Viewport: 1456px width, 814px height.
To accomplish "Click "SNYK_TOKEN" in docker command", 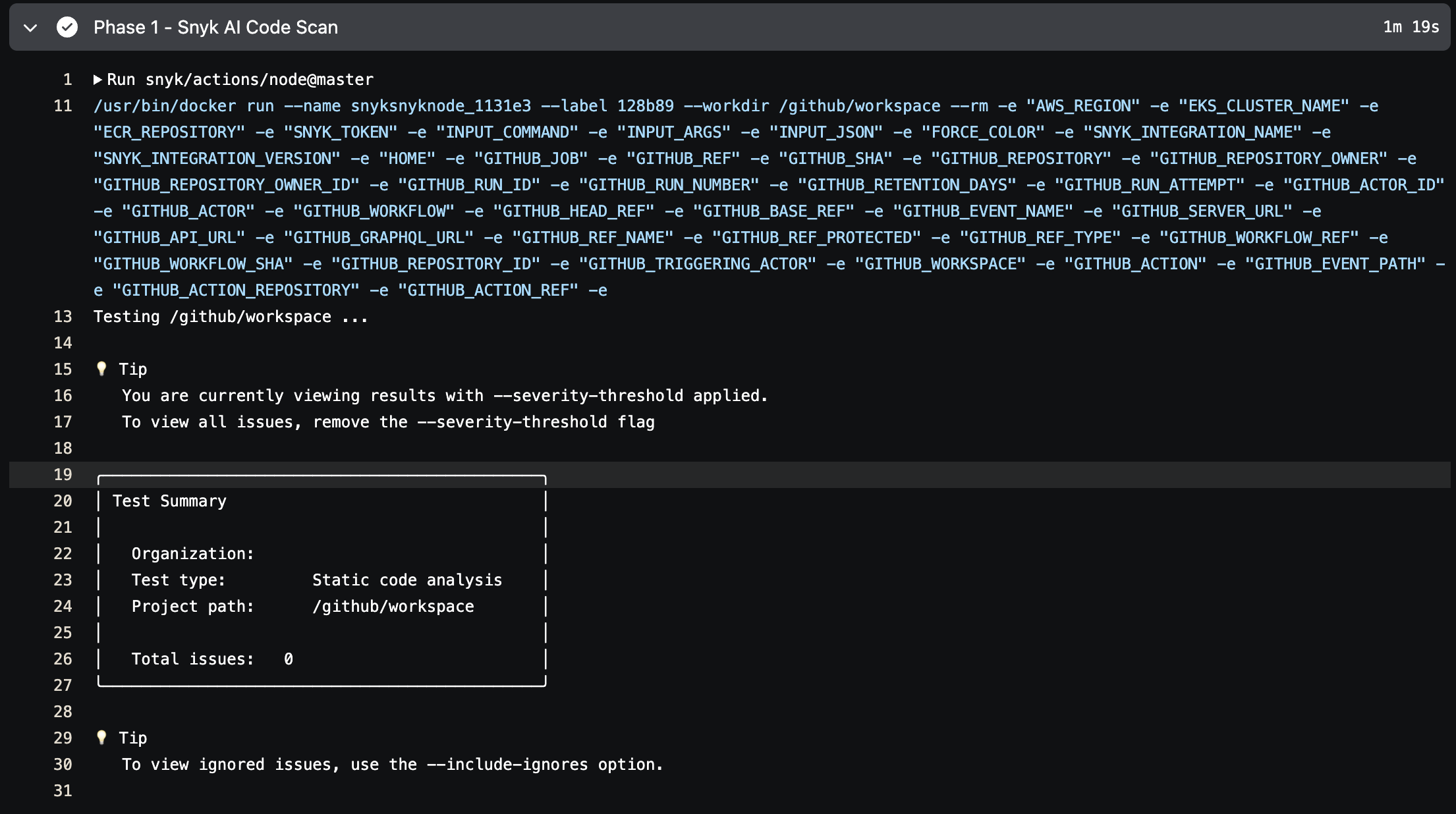I will tap(341, 132).
